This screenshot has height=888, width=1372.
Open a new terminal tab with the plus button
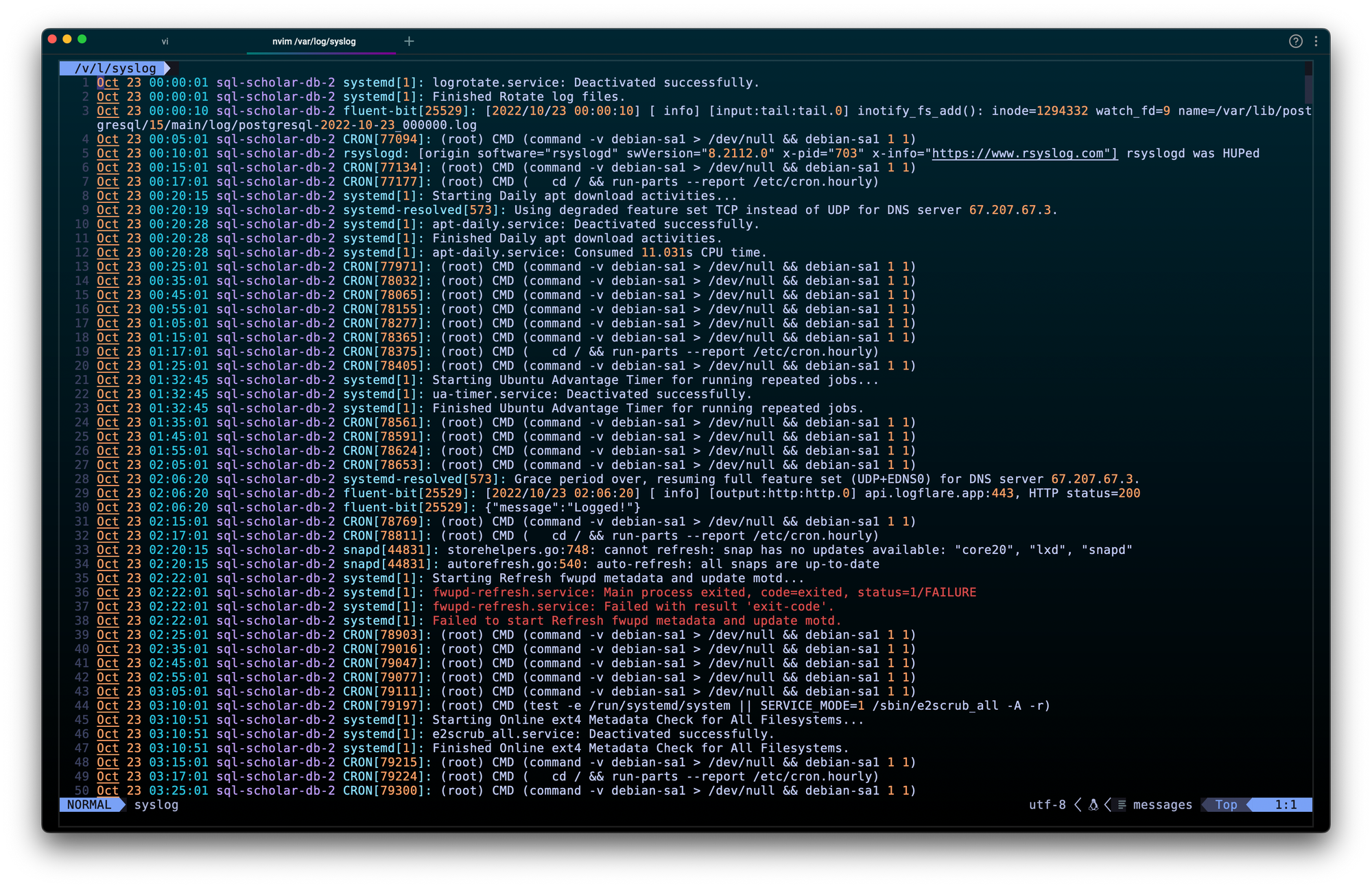coord(409,41)
